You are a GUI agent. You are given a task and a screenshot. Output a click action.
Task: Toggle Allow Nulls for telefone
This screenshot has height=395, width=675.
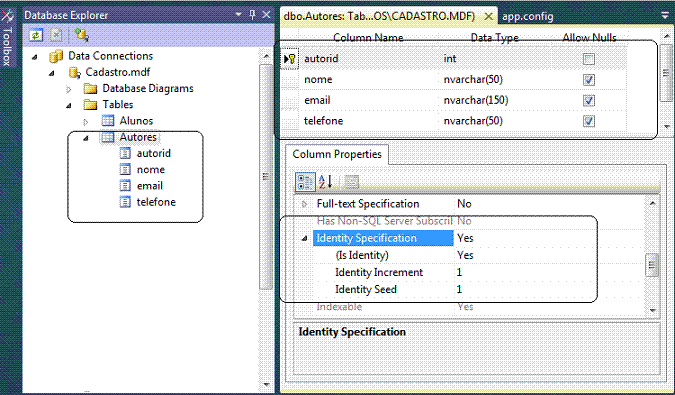589,121
